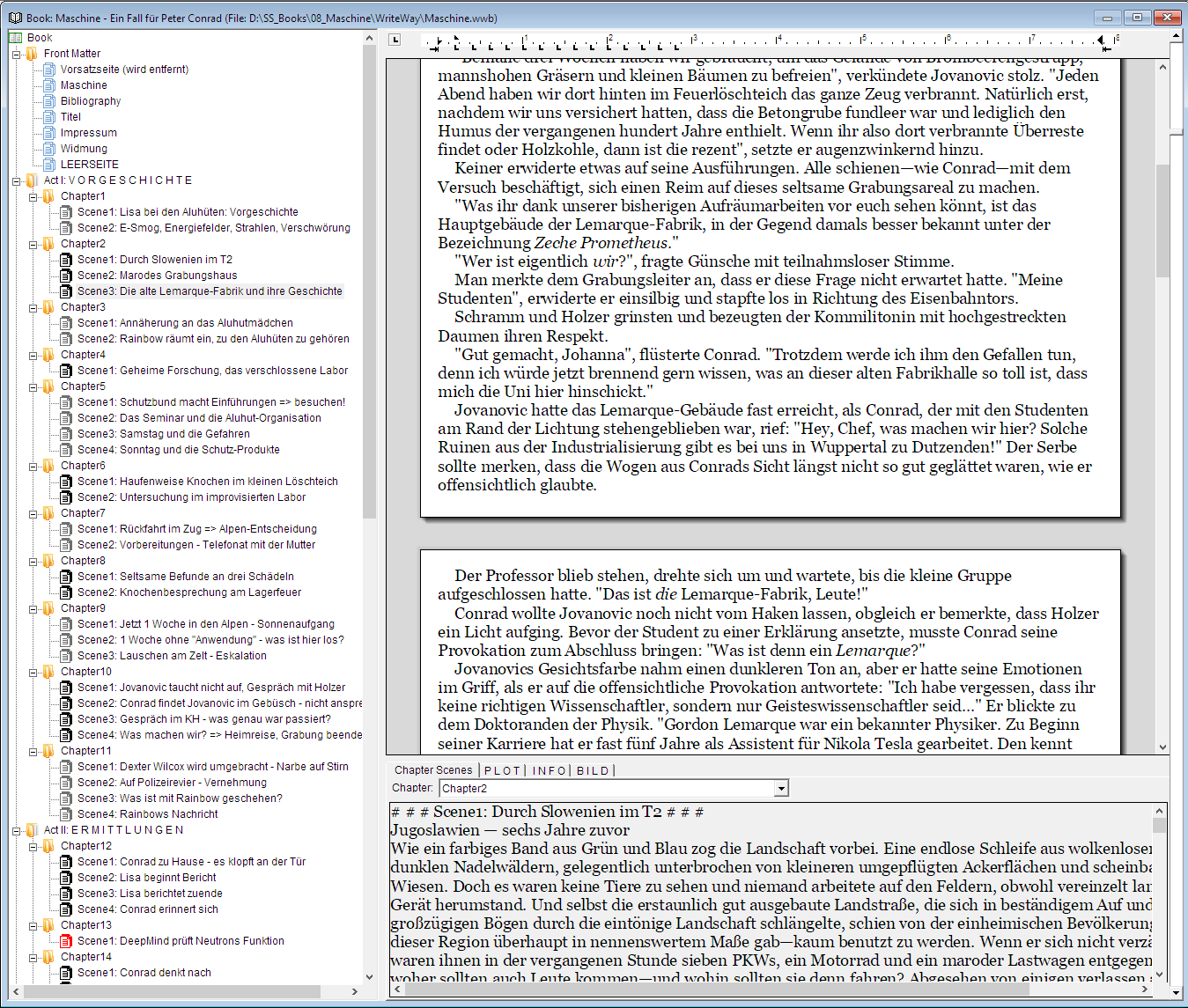Screen dimensions: 1188x1008
Task: Collapse the Chapter10 node
Action: [33, 672]
